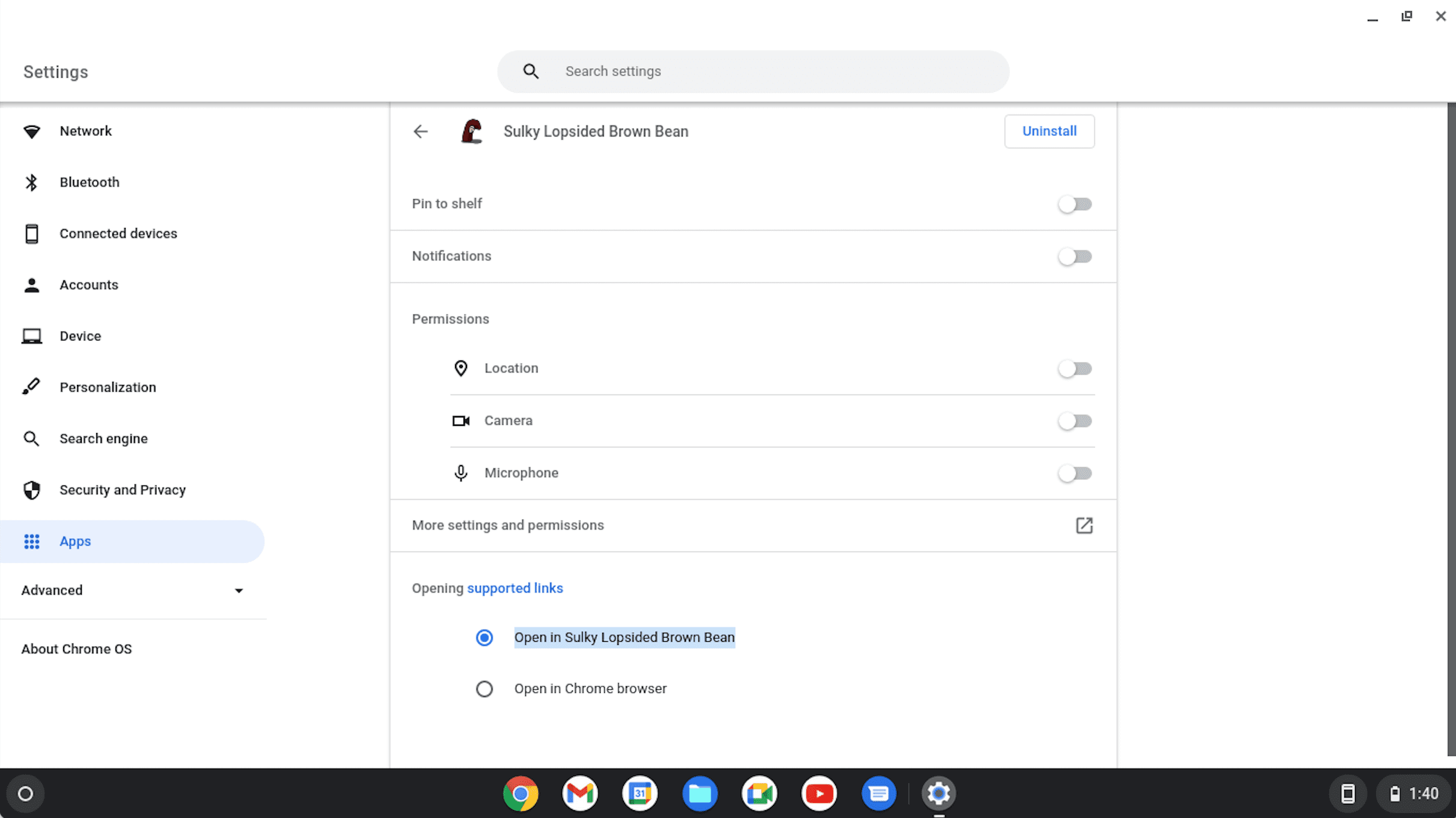Click the Search engine settings icon

pos(31,438)
